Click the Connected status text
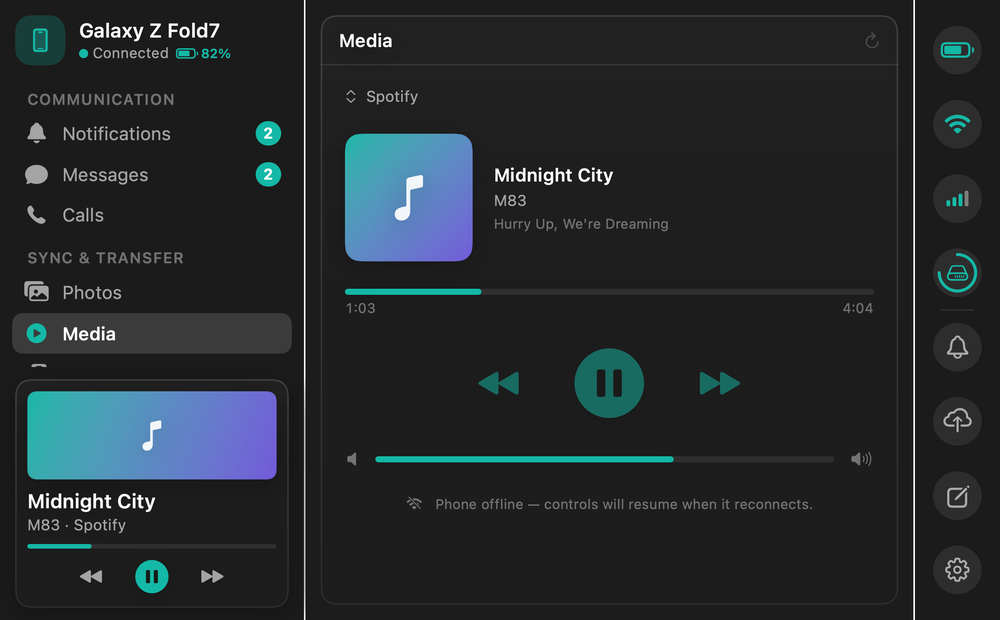 tap(131, 53)
